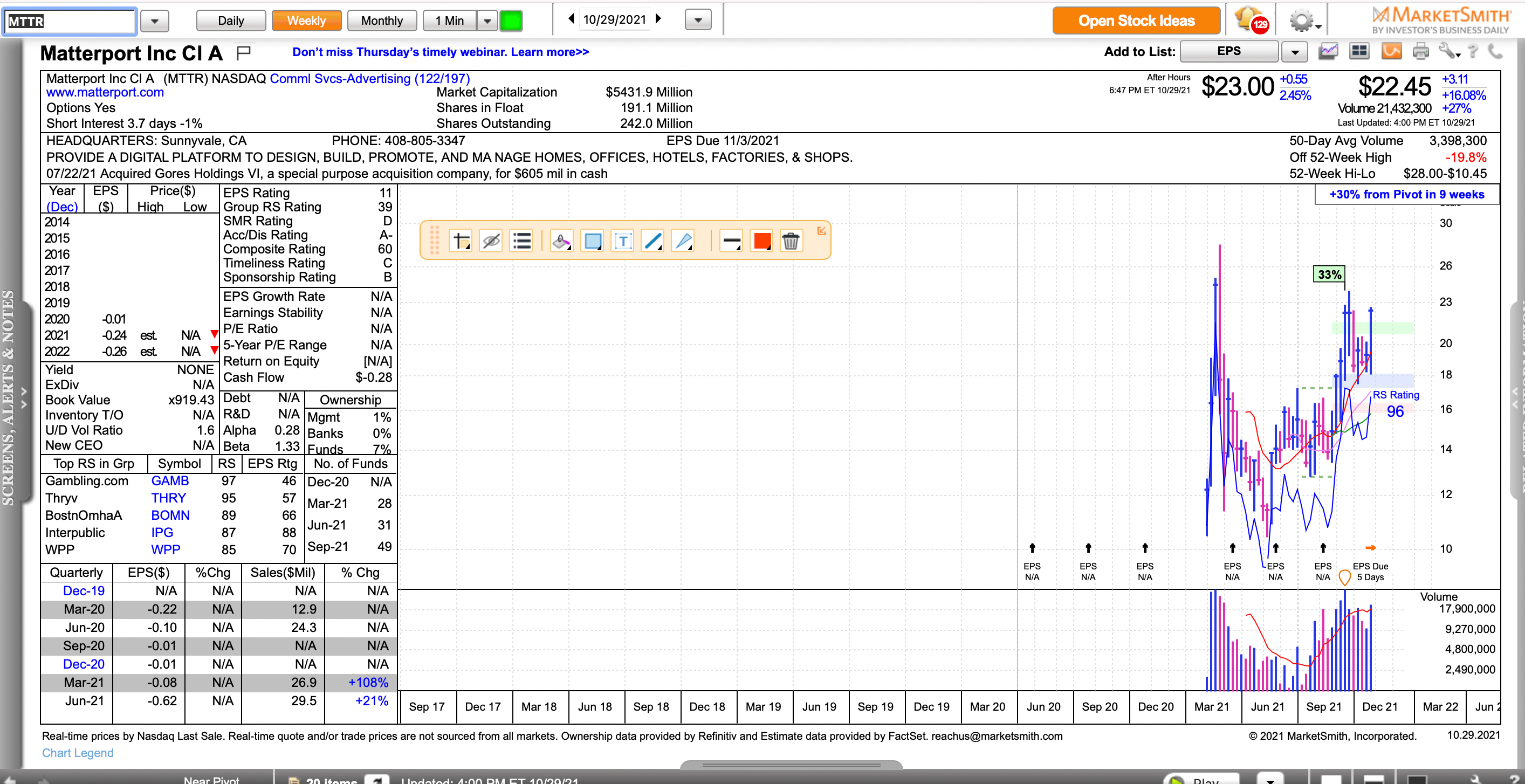Image resolution: width=1525 pixels, height=784 pixels.
Task: Open the multi-chart grid view icon
Action: coord(1359,52)
